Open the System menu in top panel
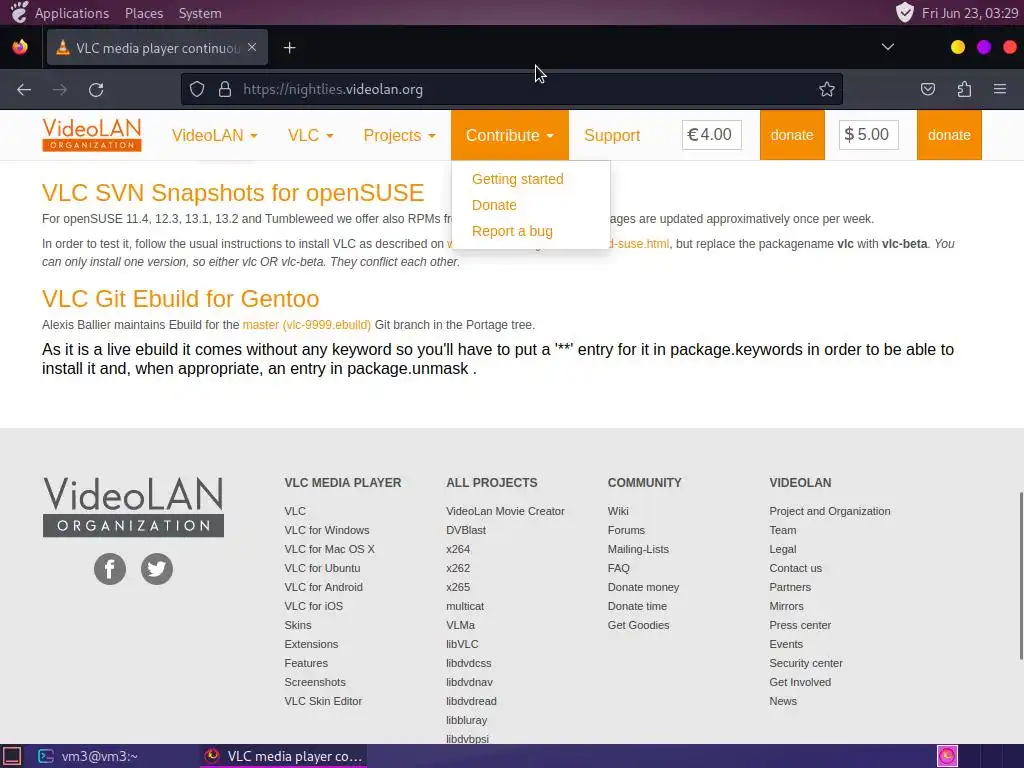 coord(200,13)
